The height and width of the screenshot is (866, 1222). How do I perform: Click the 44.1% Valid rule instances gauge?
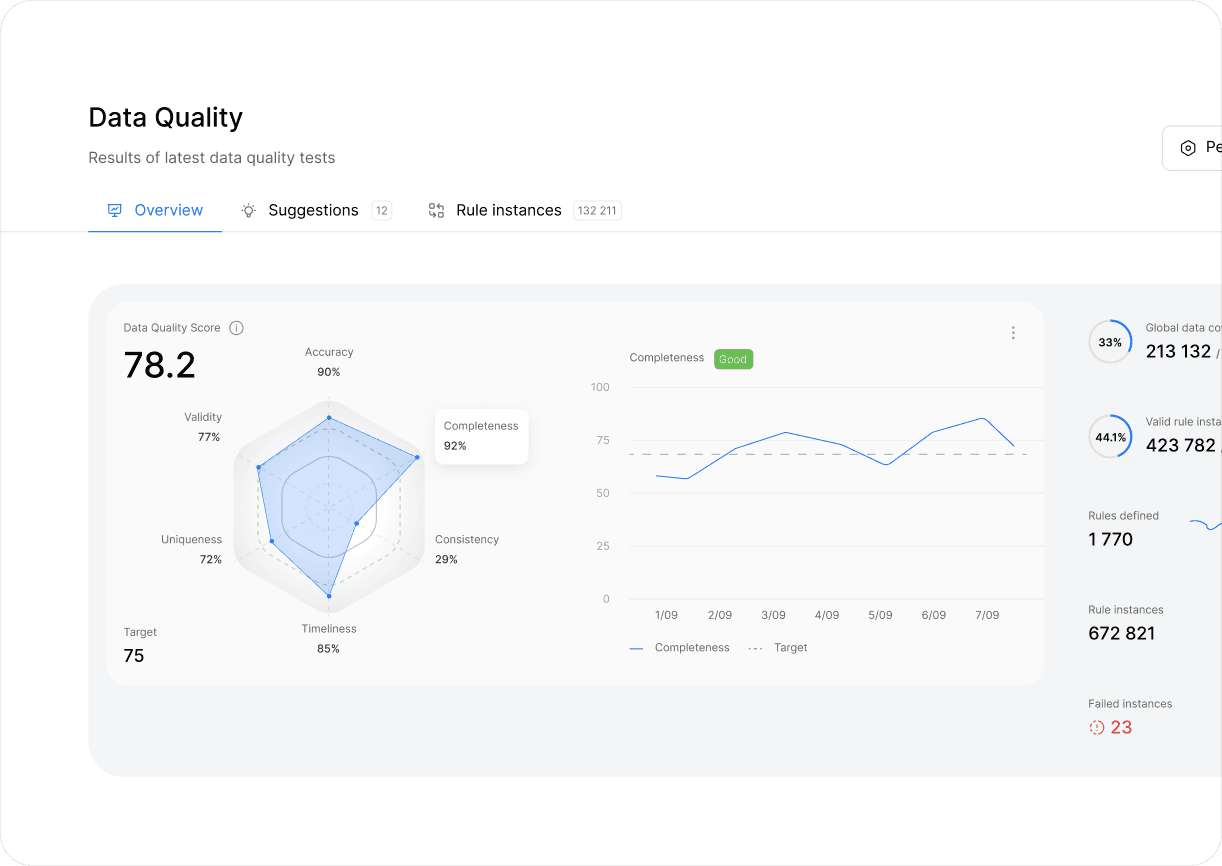1110,436
